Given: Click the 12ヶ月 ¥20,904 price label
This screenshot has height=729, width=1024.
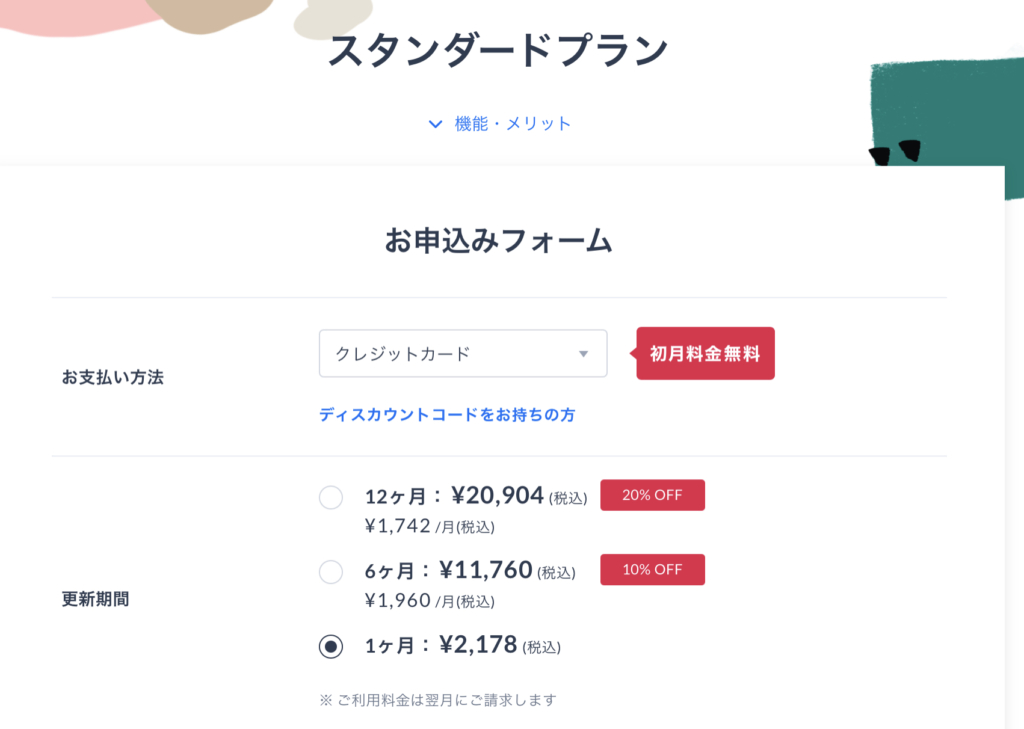Looking at the screenshot, I should tap(476, 496).
